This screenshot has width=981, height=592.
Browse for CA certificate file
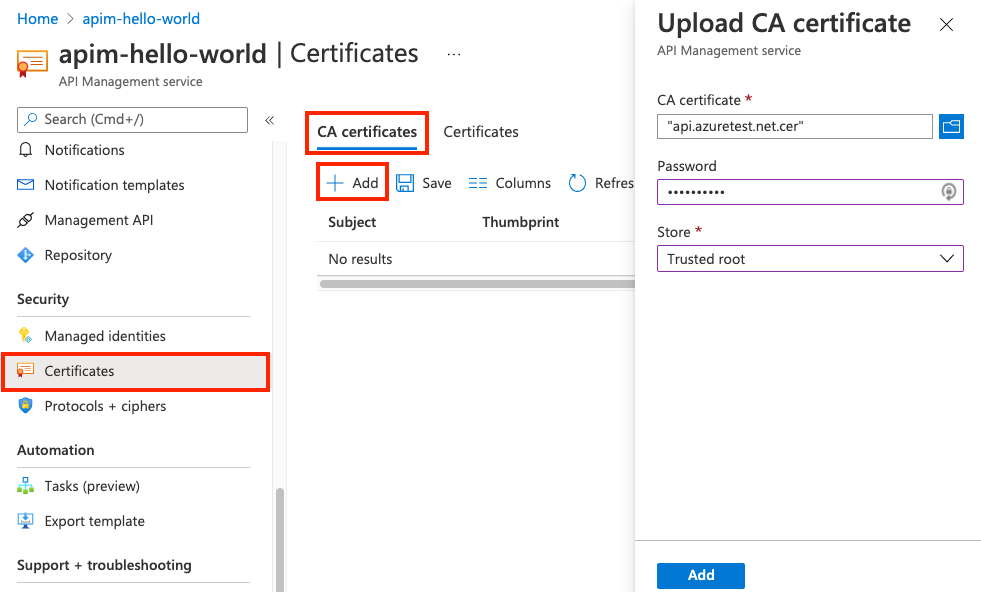pos(951,126)
